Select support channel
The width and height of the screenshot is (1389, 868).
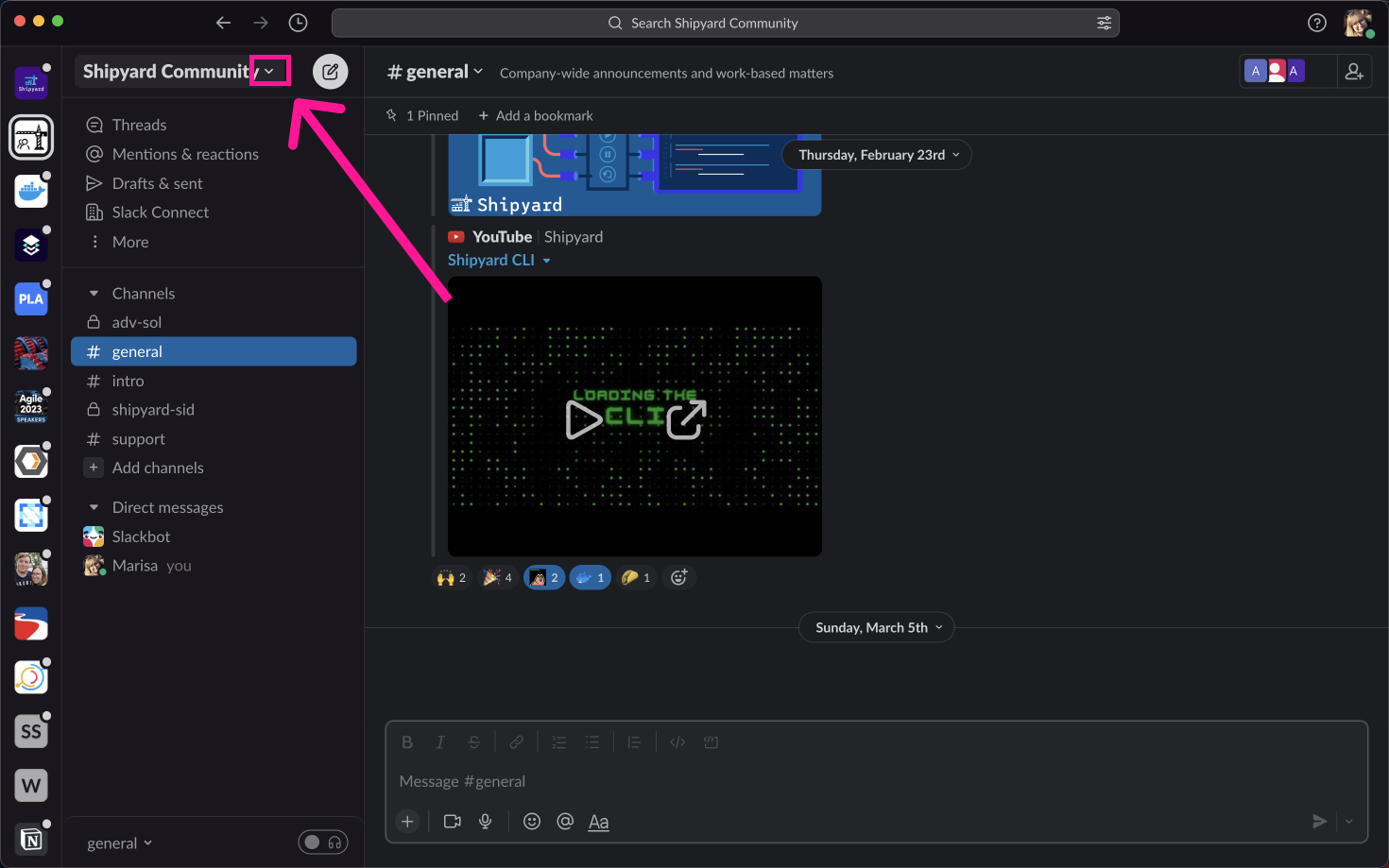(x=214, y=439)
